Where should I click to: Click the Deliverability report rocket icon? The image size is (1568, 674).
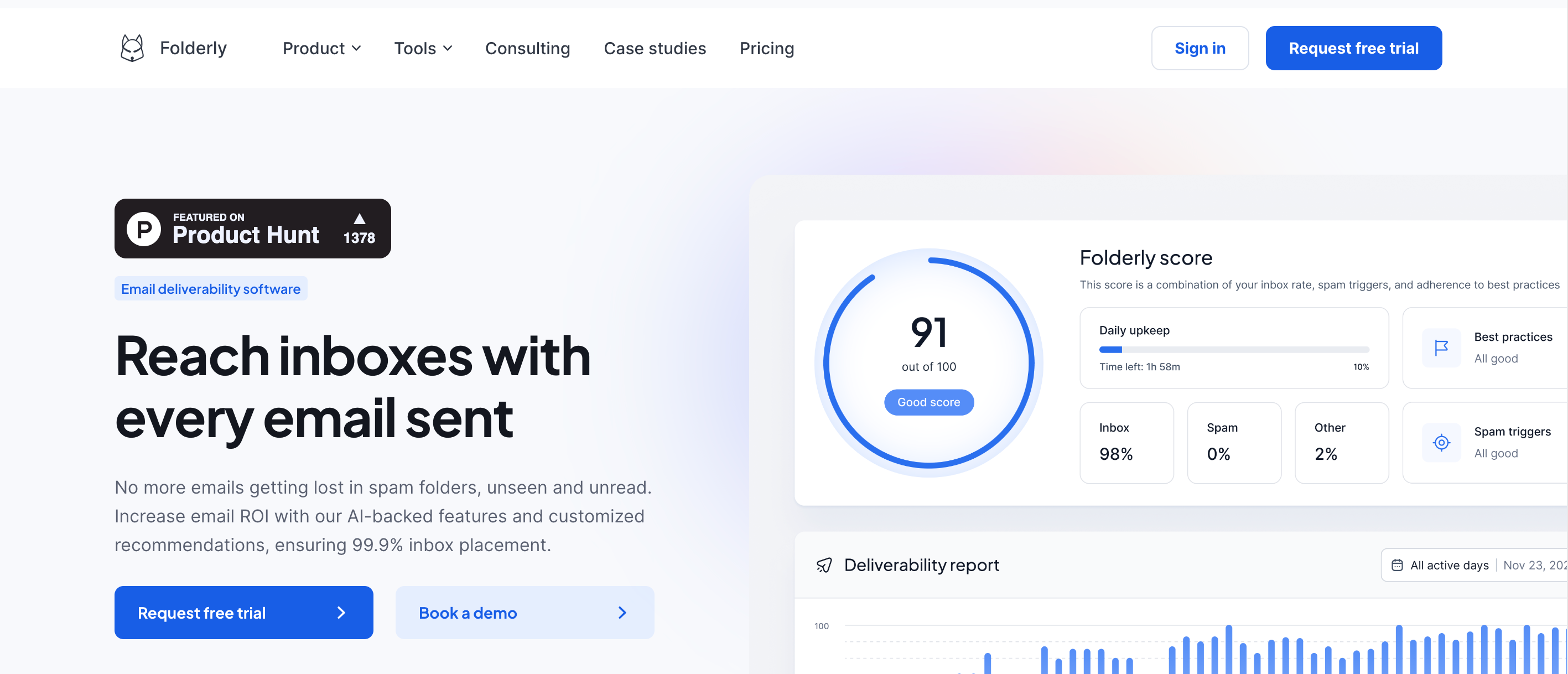click(x=824, y=565)
